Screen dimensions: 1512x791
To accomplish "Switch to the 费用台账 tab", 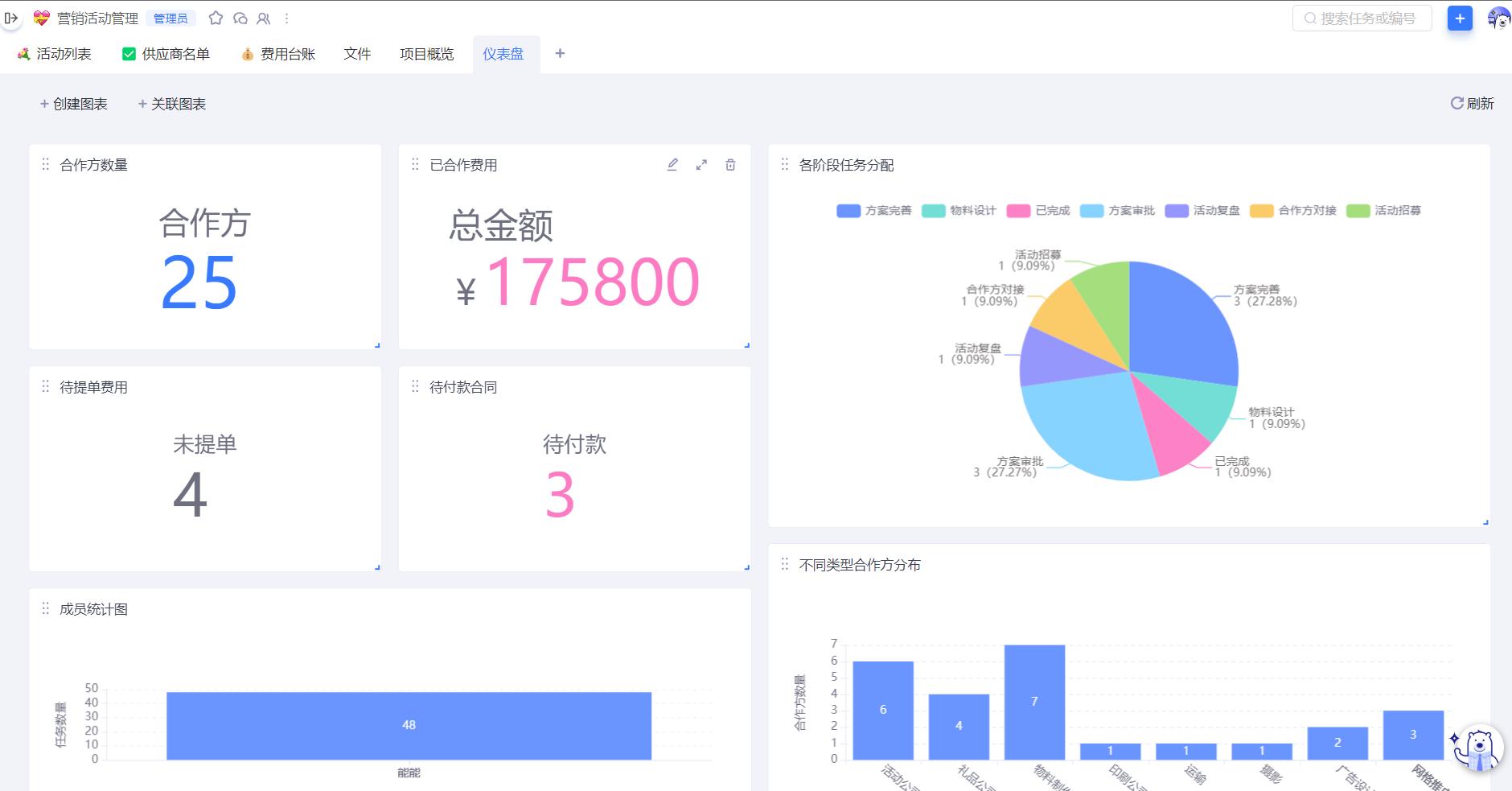I will point(286,53).
